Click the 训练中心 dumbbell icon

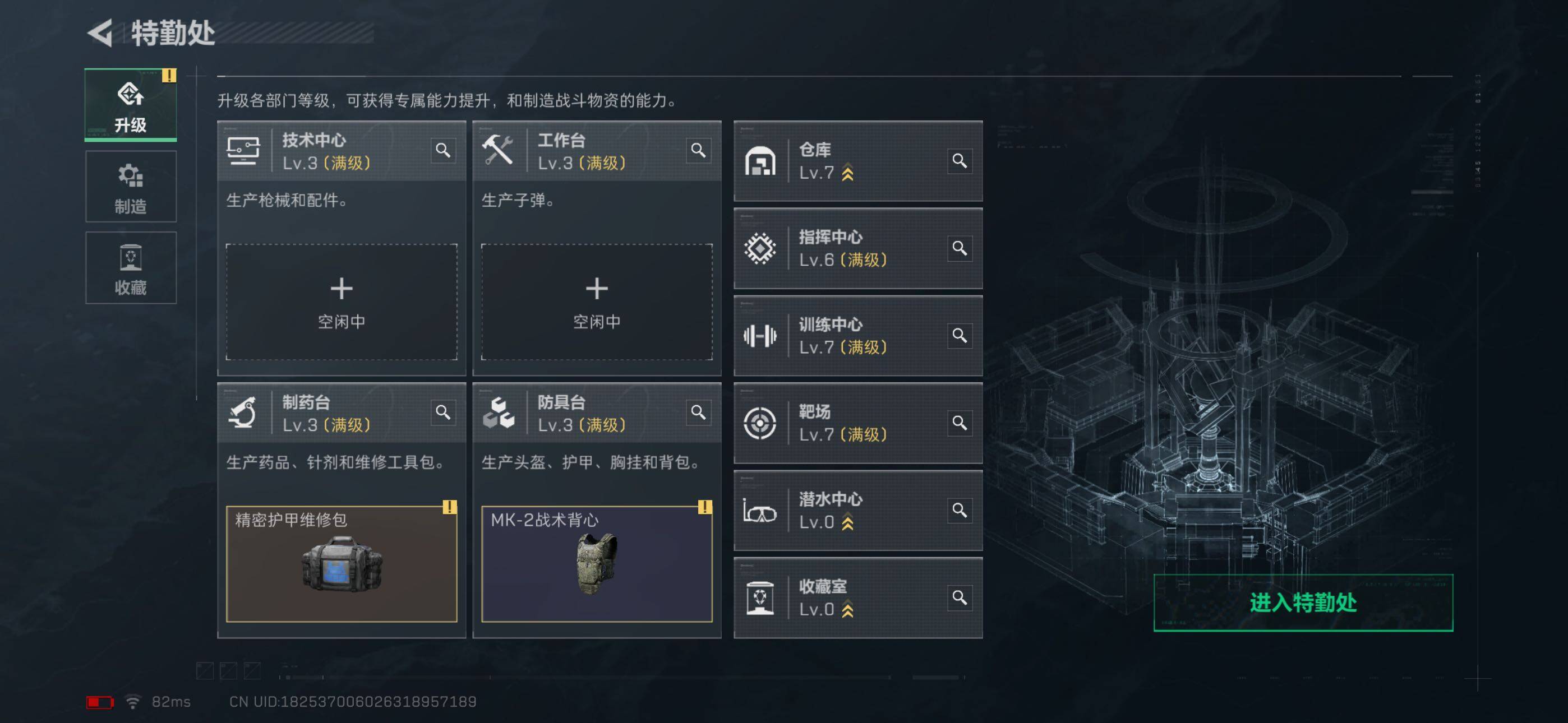point(760,335)
